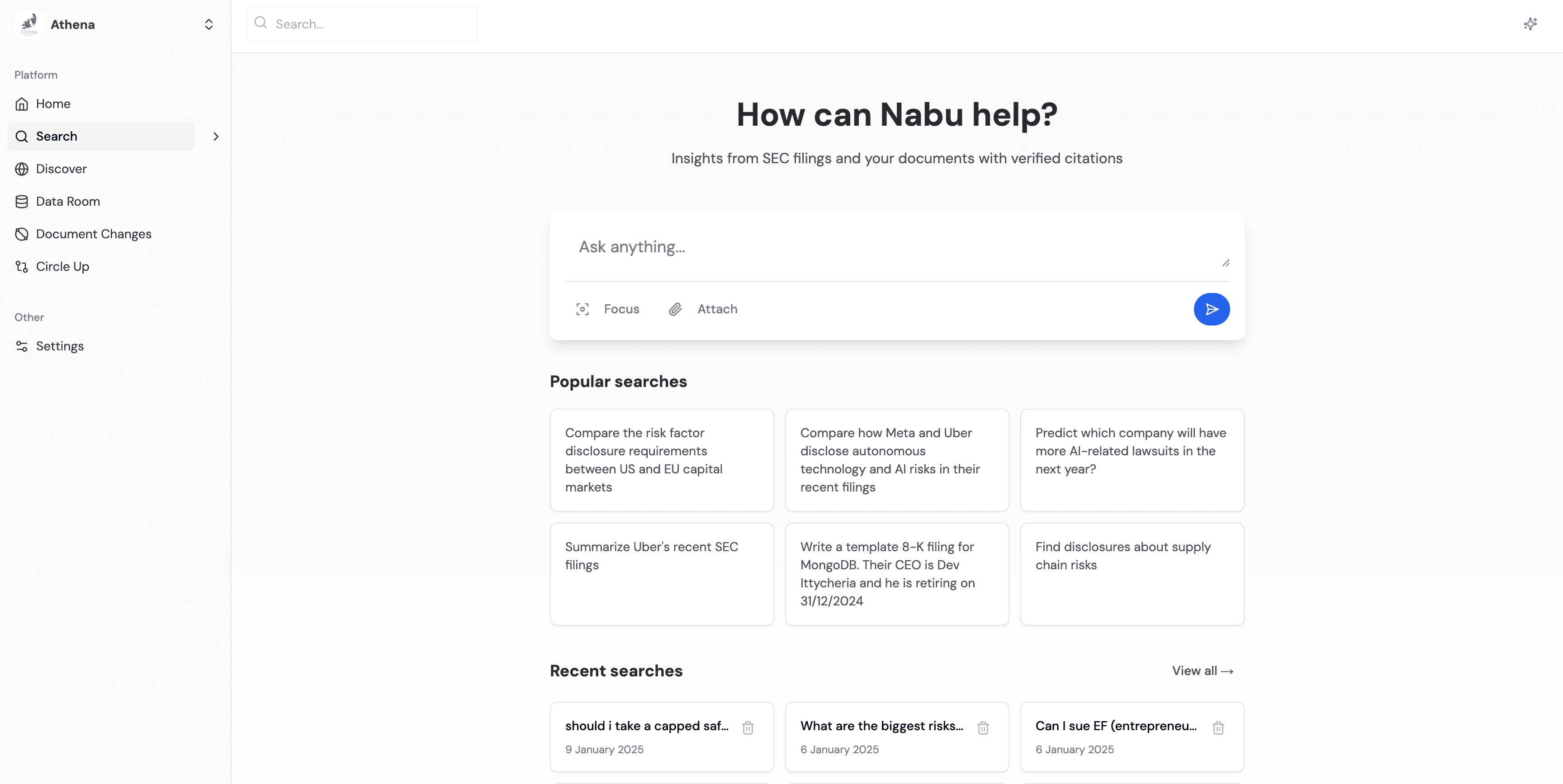Viewport: 1563px width, 784px height.
Task: Open Document Changes page
Action: (x=94, y=234)
